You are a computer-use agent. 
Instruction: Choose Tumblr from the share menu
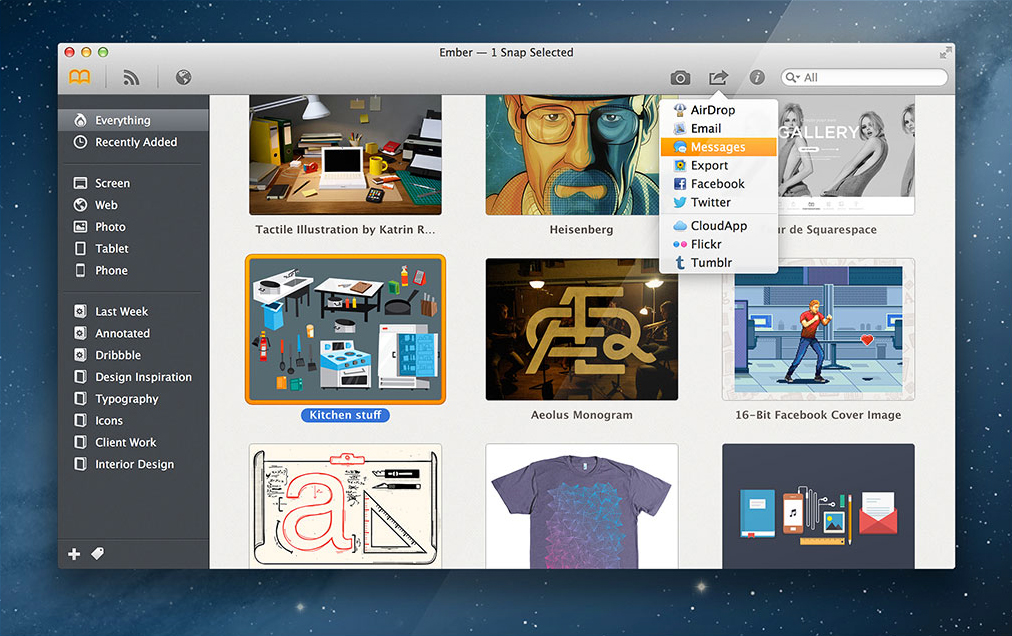click(718, 263)
